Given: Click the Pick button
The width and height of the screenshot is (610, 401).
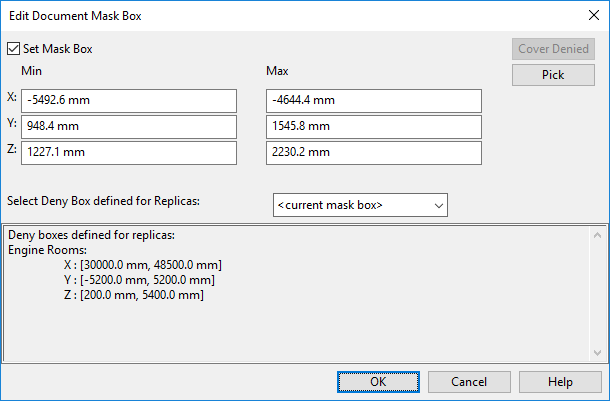Looking at the screenshot, I should tap(553, 75).
